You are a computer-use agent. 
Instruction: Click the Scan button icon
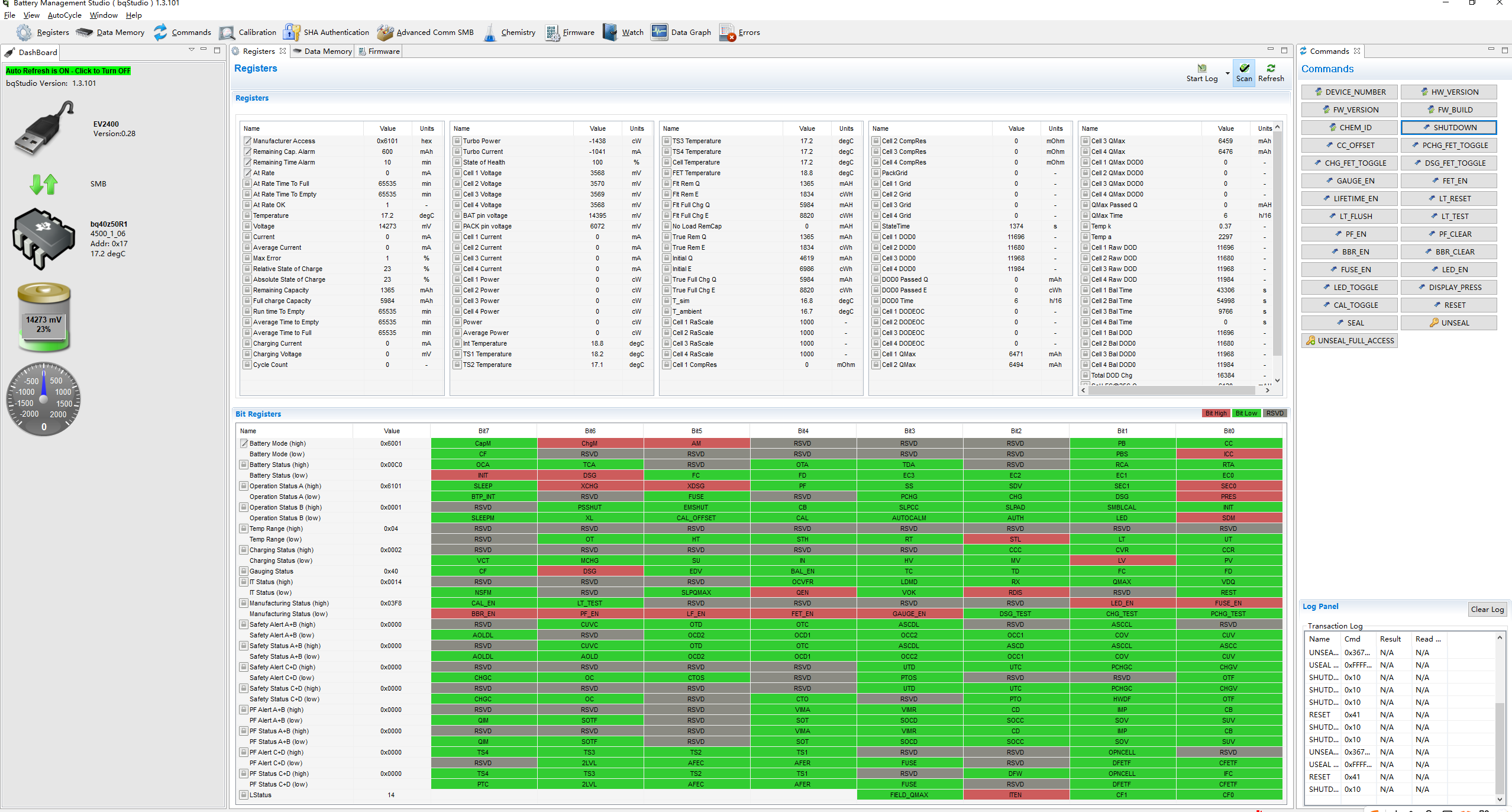click(x=1244, y=69)
